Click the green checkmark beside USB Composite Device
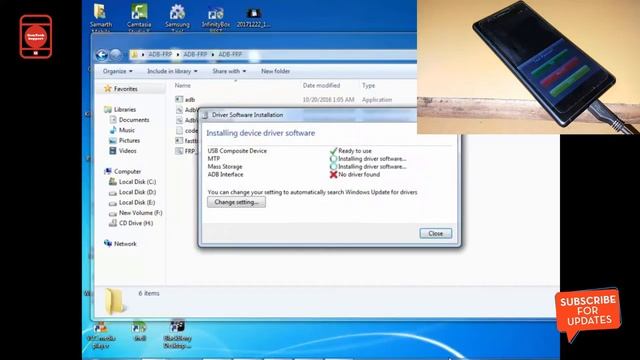 tap(333, 151)
